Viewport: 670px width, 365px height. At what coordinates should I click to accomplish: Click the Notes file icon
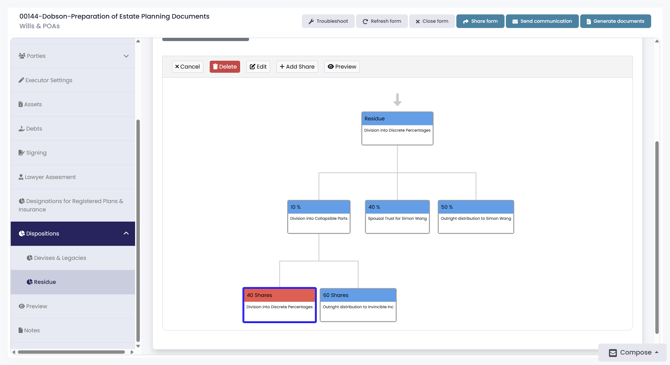click(x=21, y=330)
